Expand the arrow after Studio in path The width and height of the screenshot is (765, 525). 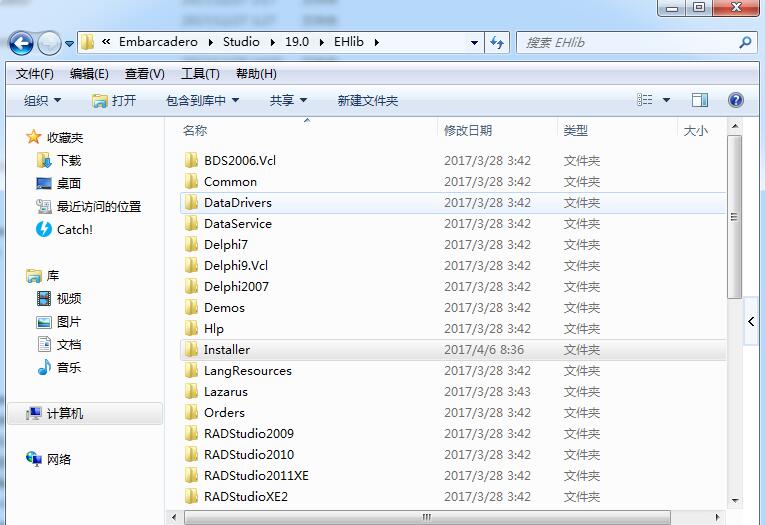272,42
